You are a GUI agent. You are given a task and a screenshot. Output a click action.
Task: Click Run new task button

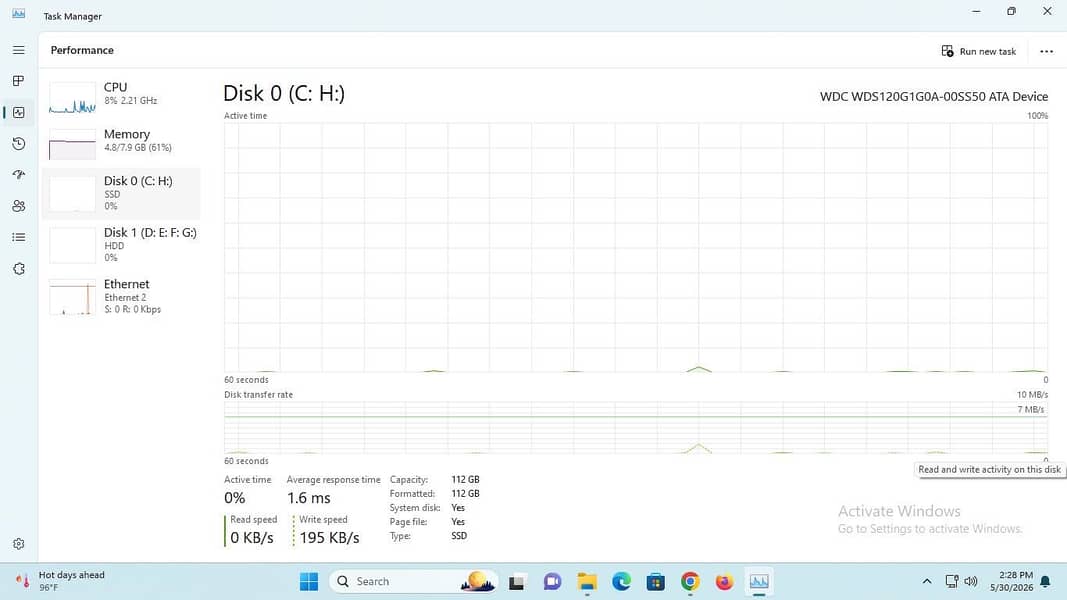(979, 51)
